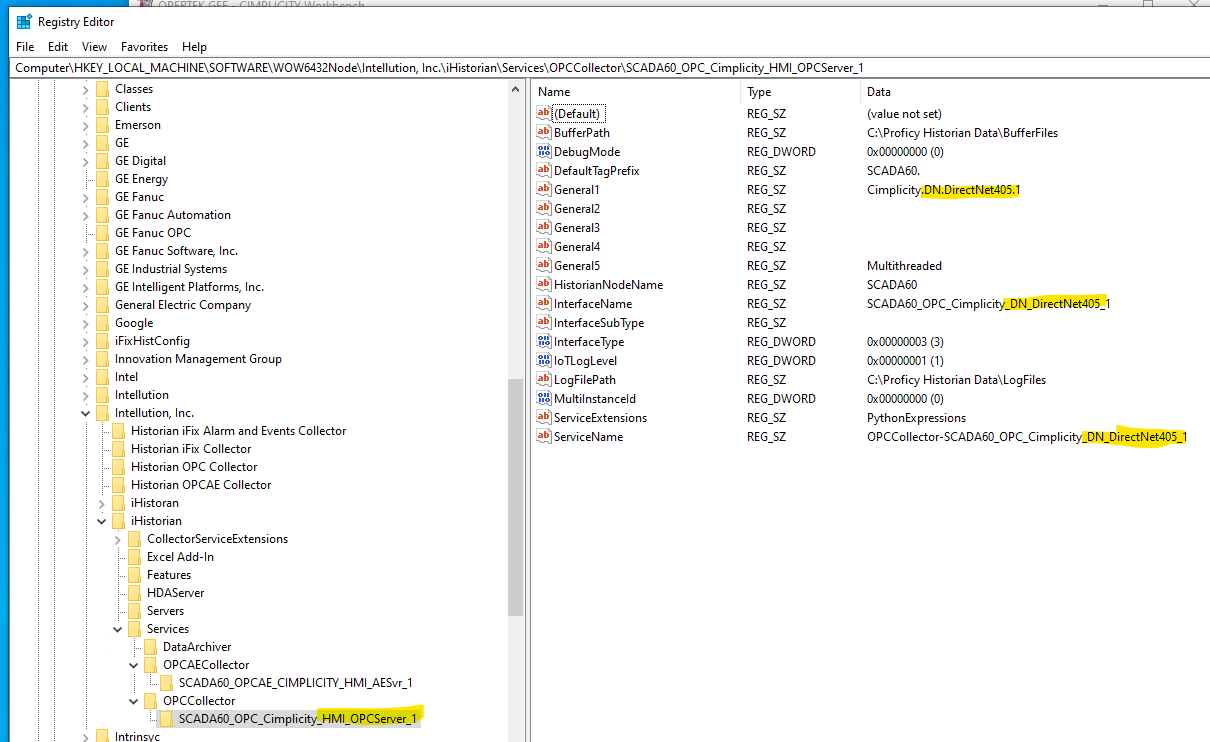1210x742 pixels.
Task: Click the Google key folder icon
Action: tap(102, 323)
